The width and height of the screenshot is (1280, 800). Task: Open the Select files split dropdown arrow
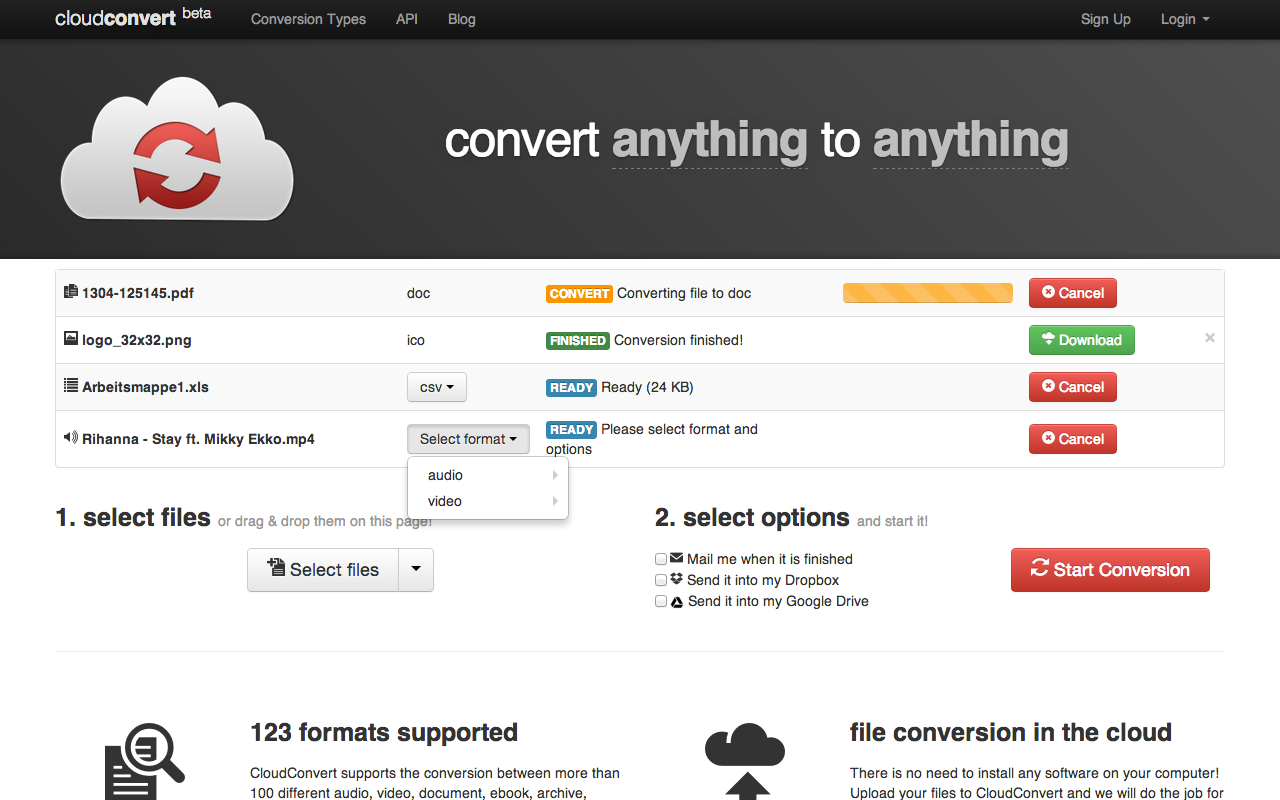click(x=416, y=569)
